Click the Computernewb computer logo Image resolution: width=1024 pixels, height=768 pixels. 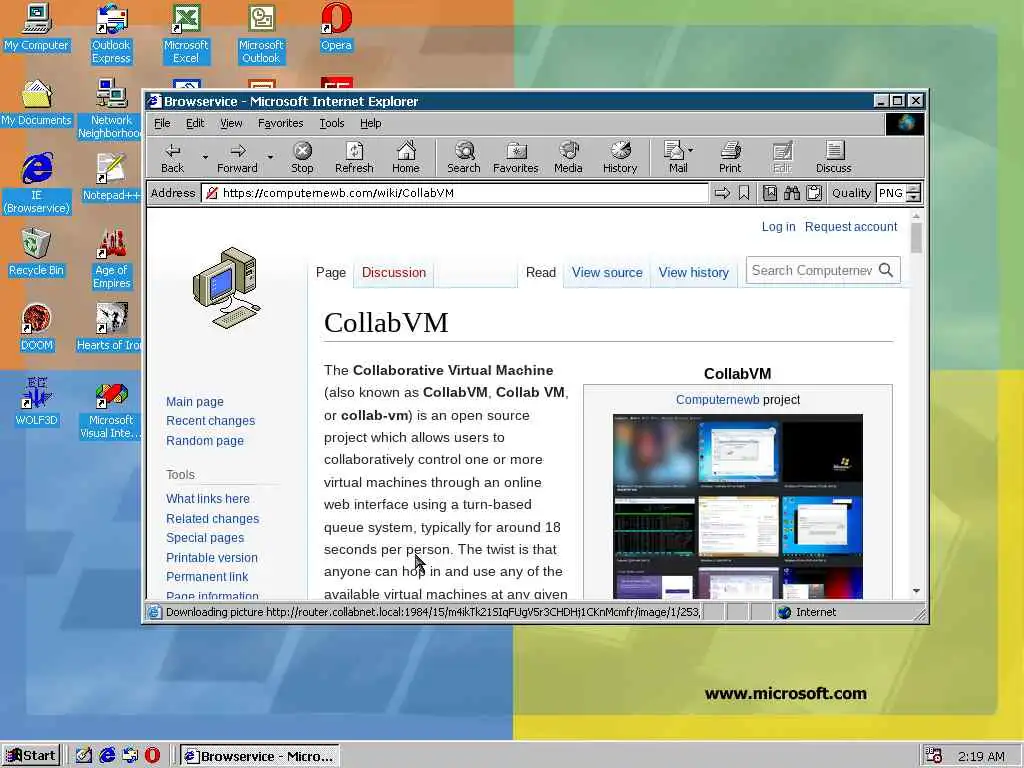coord(227,288)
